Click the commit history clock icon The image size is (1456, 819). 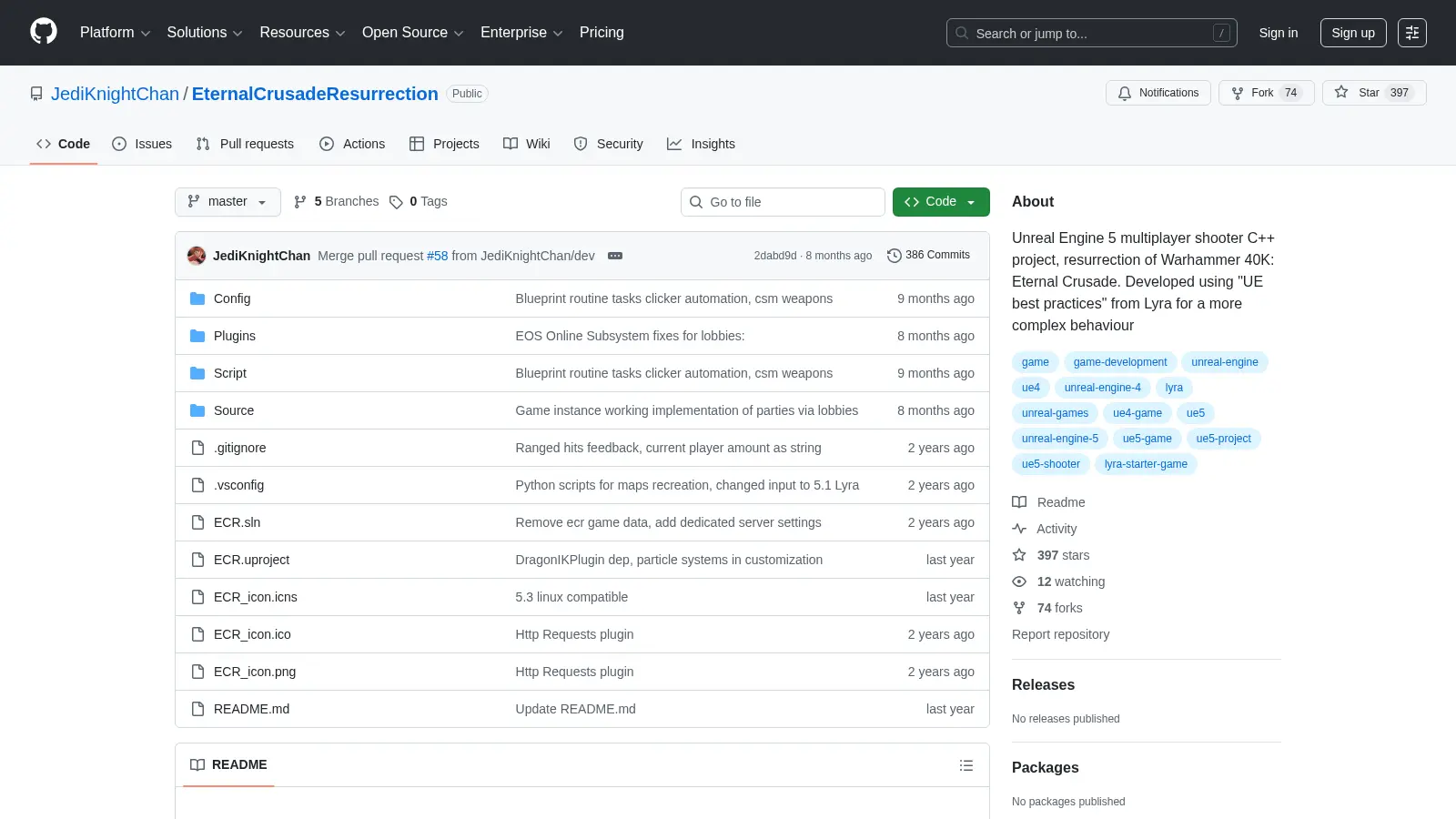(895, 256)
